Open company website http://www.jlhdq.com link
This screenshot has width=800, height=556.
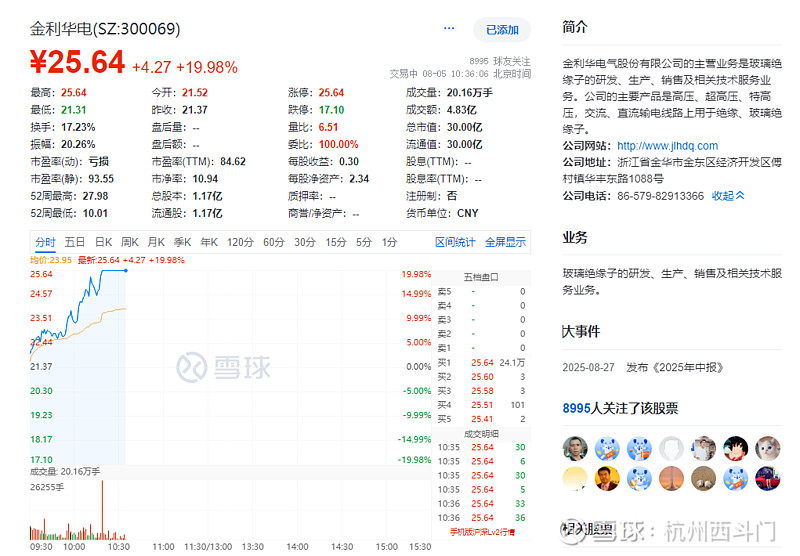667,146
